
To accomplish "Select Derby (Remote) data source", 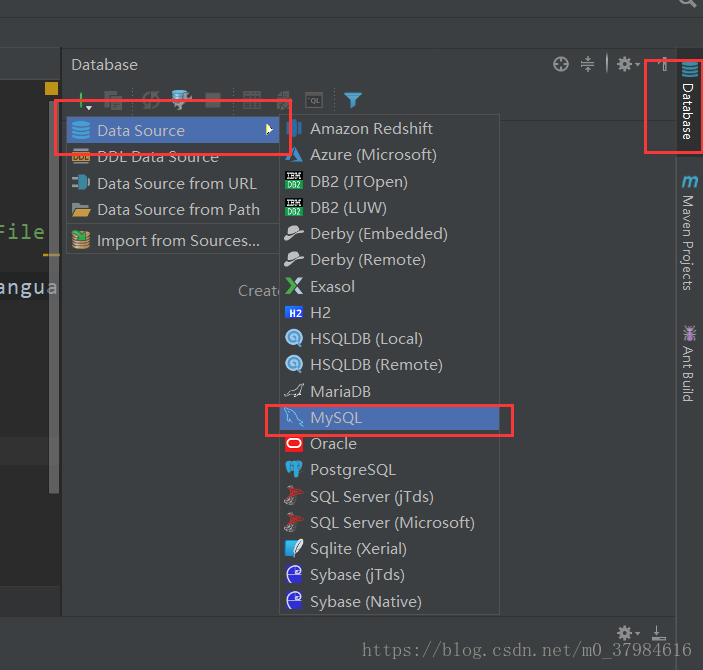I will coord(389,260).
